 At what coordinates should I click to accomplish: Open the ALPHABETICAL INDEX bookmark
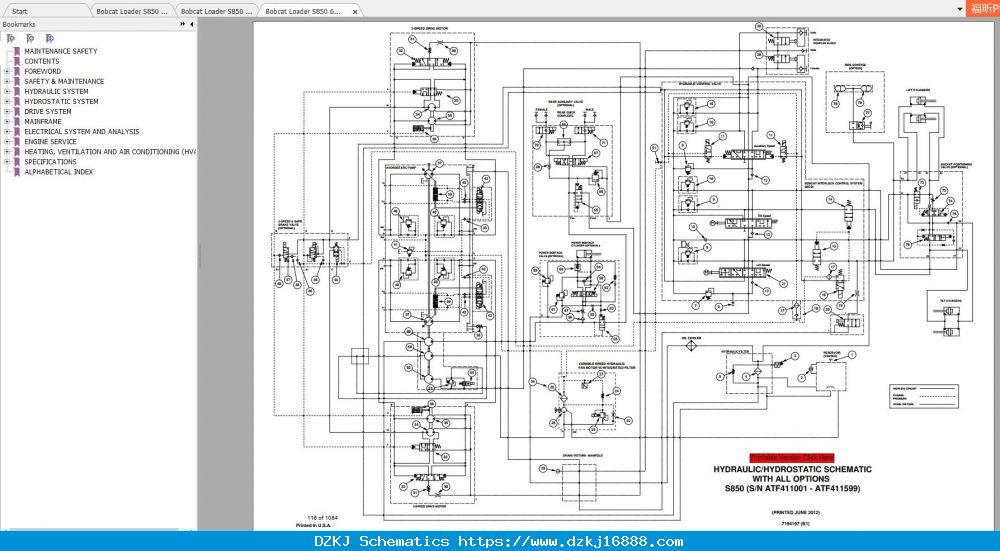[x=59, y=172]
